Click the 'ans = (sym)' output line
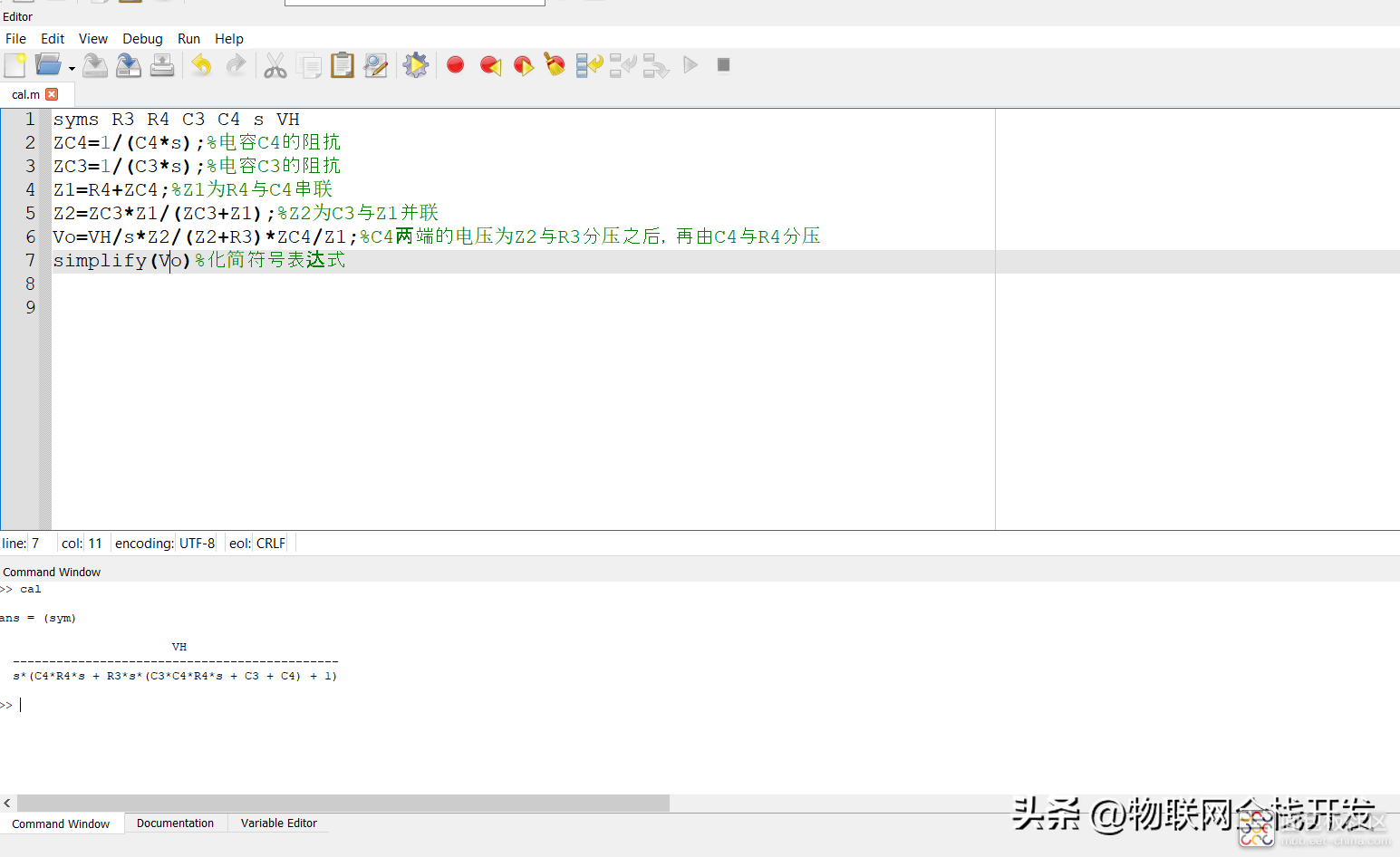Image resolution: width=1400 pixels, height=857 pixels. click(38, 618)
